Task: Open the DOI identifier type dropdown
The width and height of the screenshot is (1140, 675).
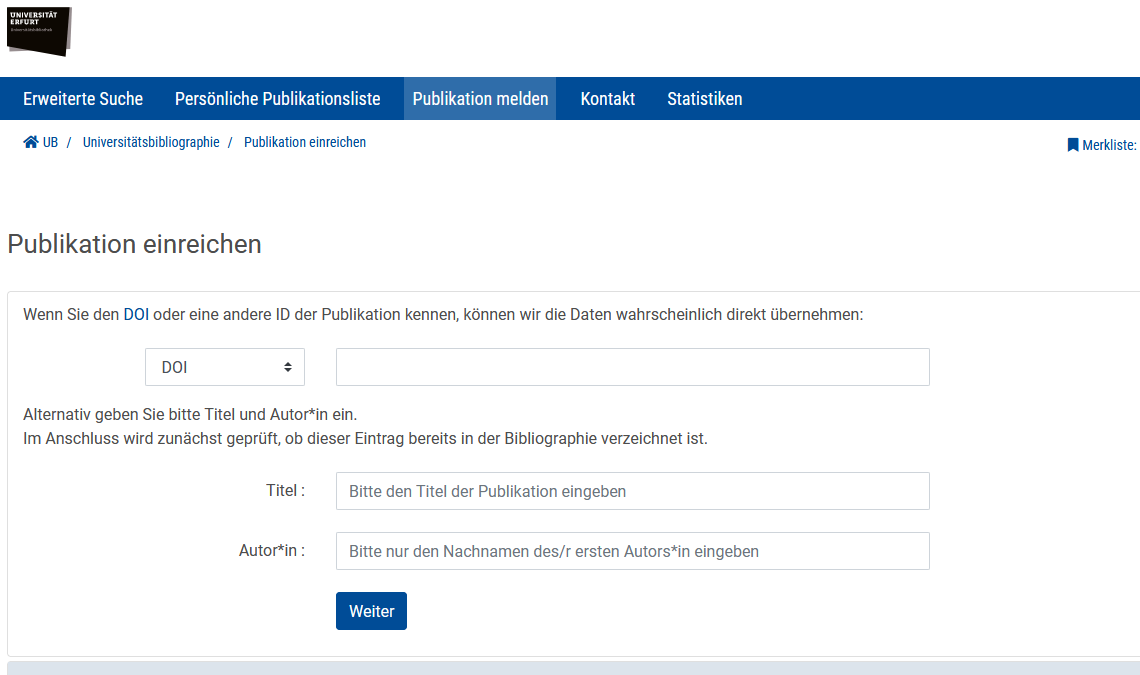Action: tap(225, 367)
